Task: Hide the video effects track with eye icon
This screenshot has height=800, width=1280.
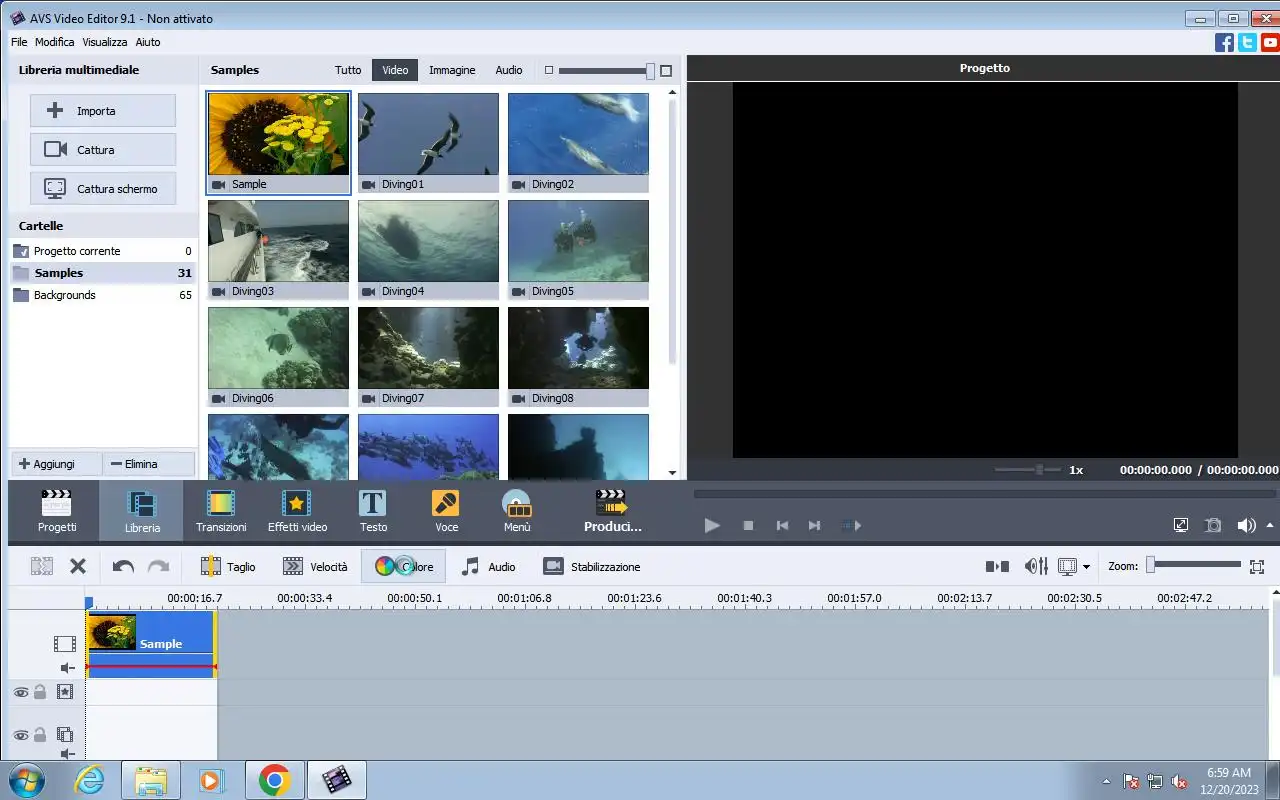Action: tap(20, 691)
